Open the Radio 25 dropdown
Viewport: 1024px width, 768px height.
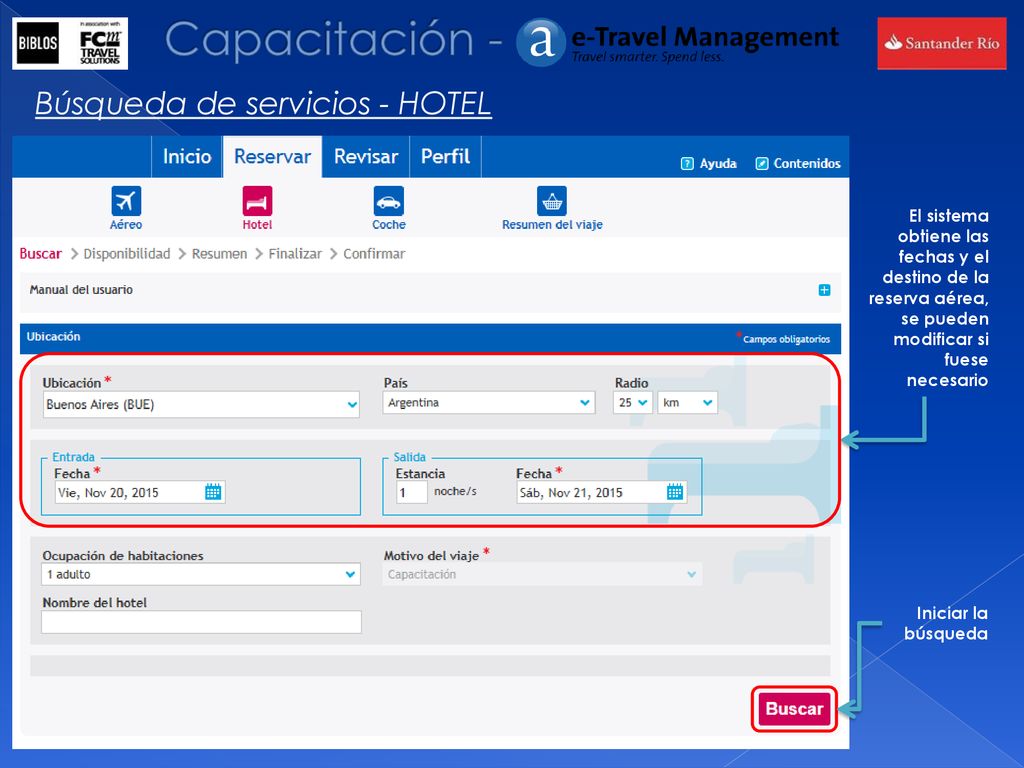pos(633,402)
